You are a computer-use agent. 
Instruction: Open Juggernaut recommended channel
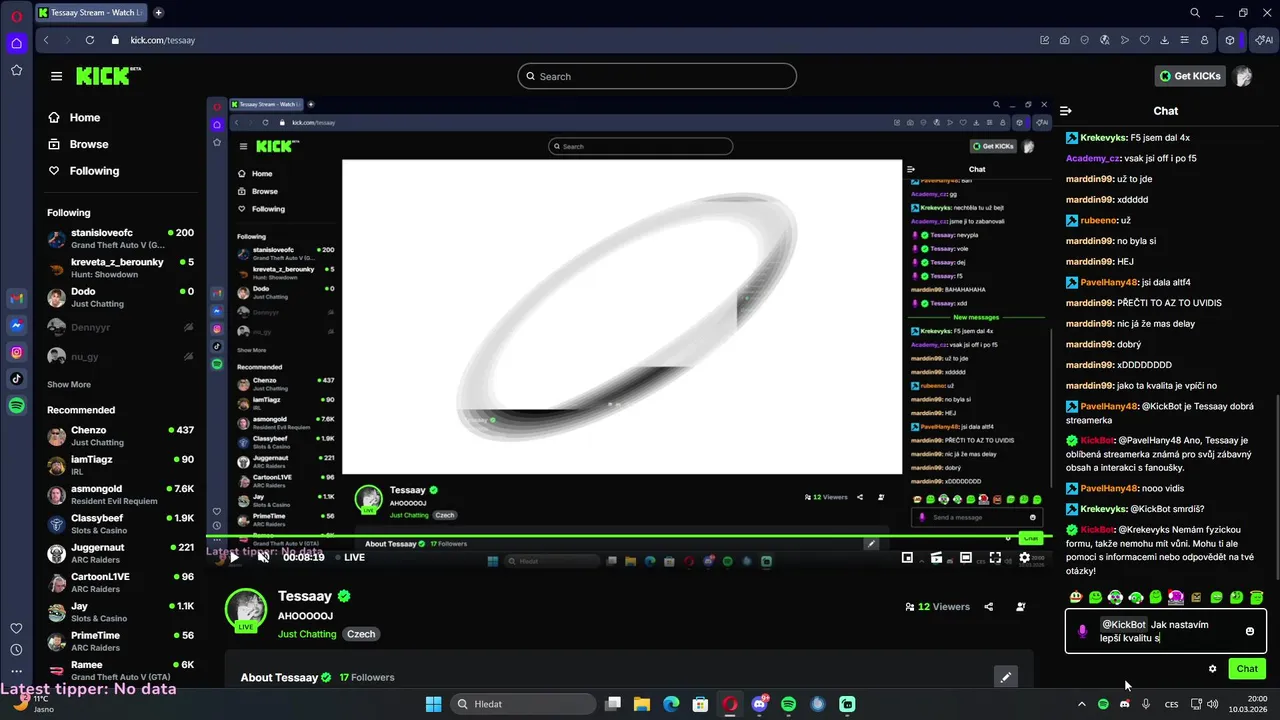[x=120, y=553]
